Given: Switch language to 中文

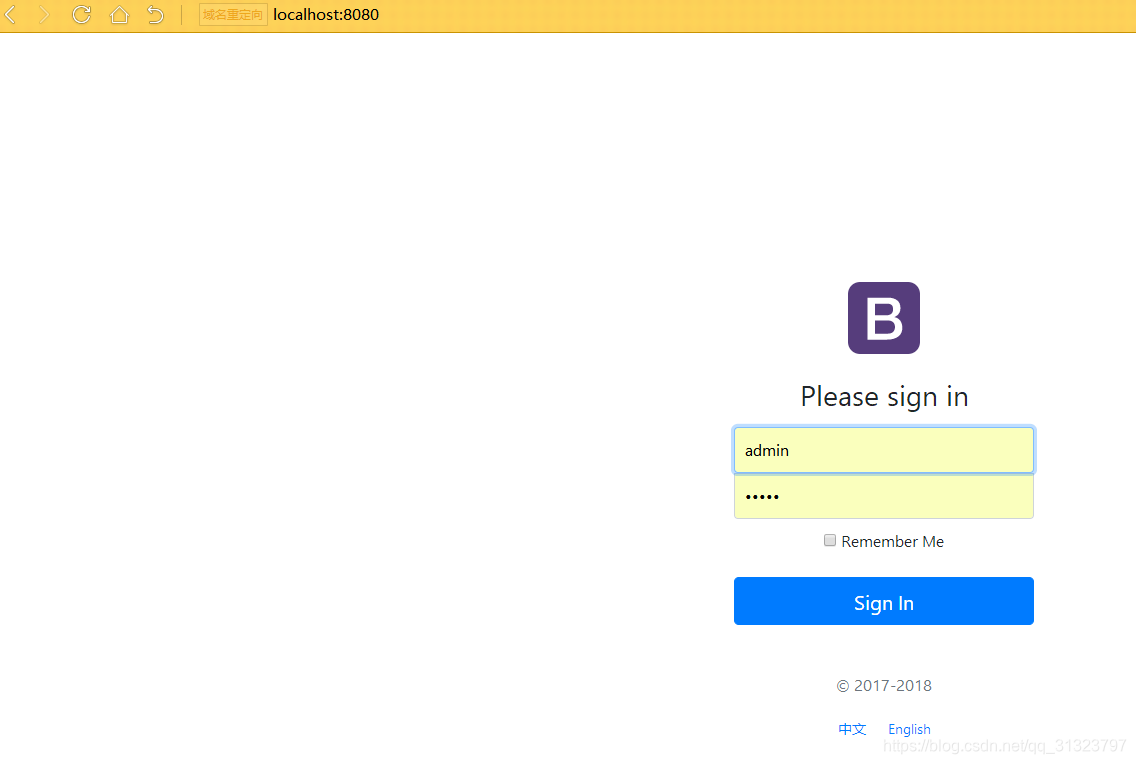Looking at the screenshot, I should point(852,729).
